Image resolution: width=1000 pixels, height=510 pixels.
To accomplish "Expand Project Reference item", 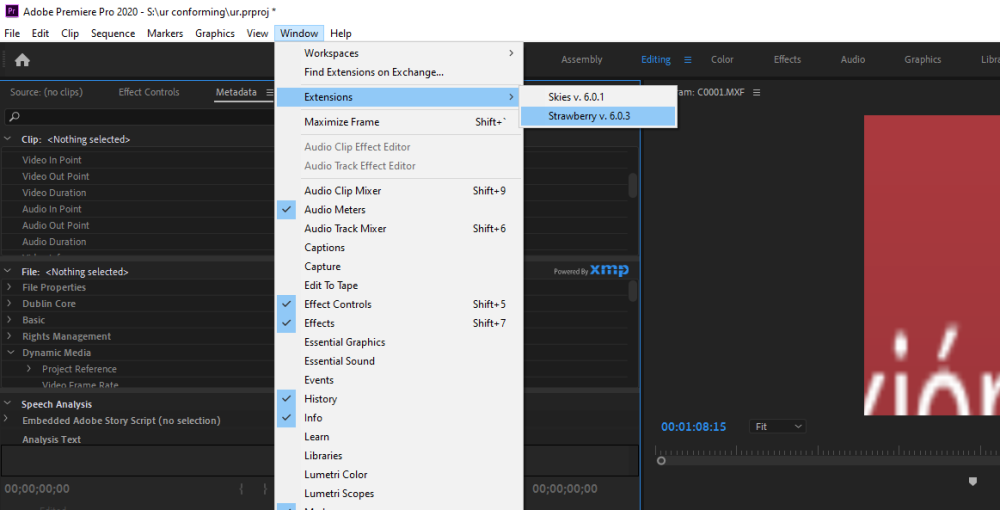I will 29,368.
